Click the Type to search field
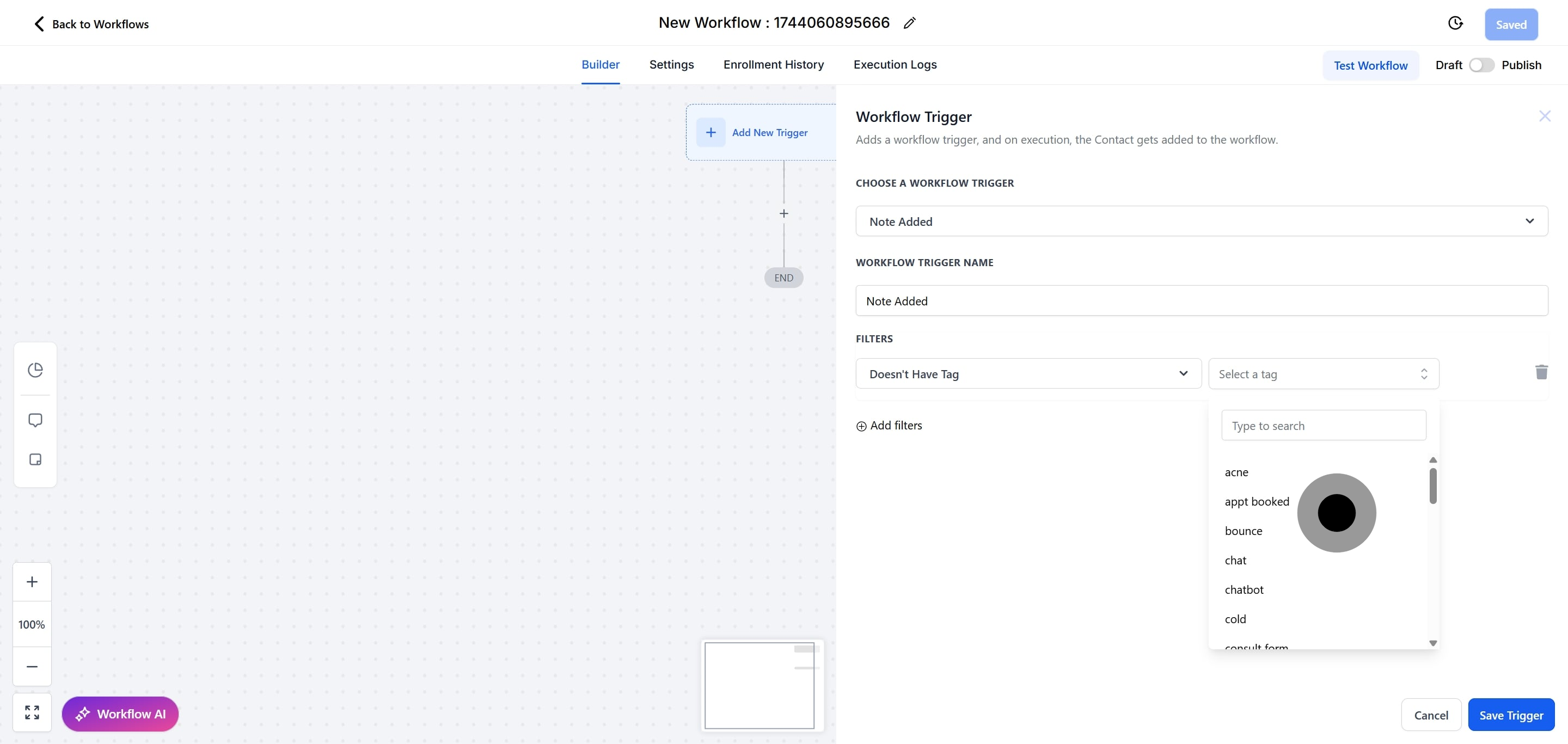The height and width of the screenshot is (744, 1568). [x=1324, y=426]
